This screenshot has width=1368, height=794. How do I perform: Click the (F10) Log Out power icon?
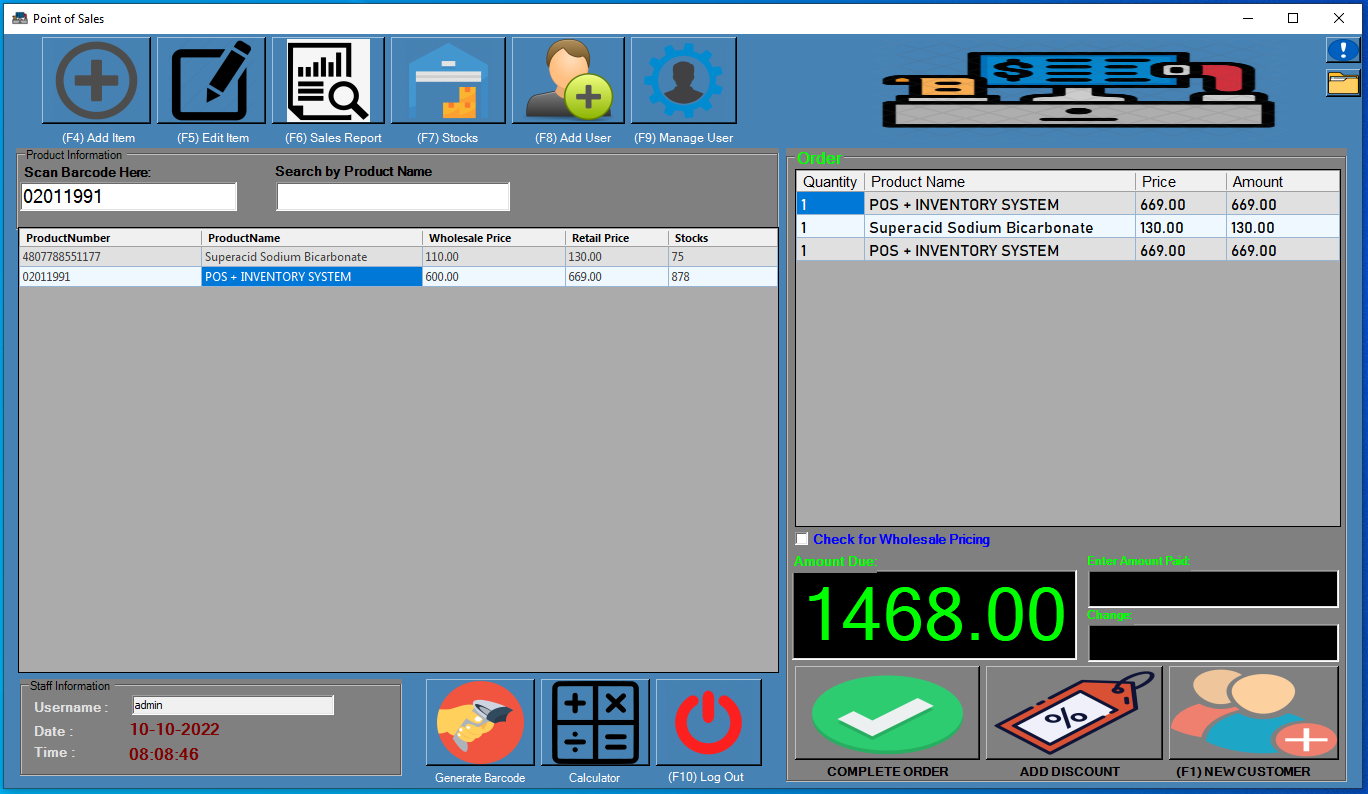(708, 722)
